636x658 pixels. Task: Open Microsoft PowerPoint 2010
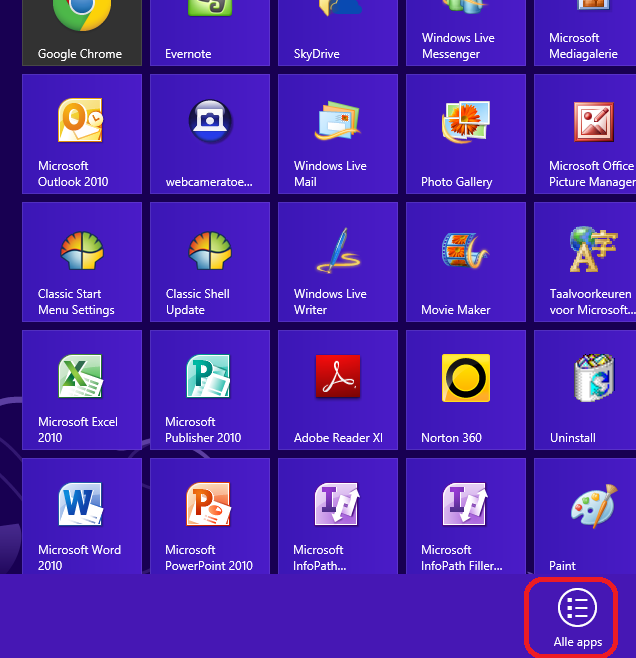point(210,516)
